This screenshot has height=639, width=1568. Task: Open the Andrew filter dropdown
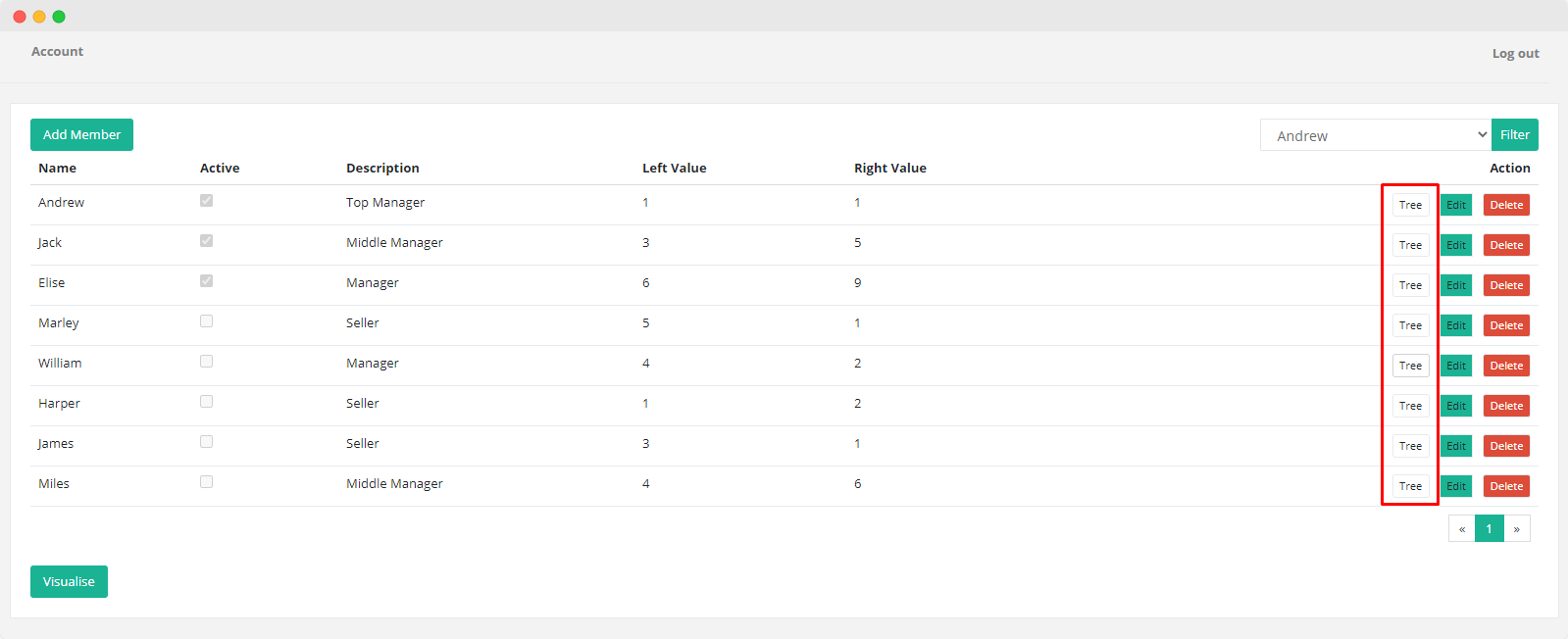point(1376,135)
